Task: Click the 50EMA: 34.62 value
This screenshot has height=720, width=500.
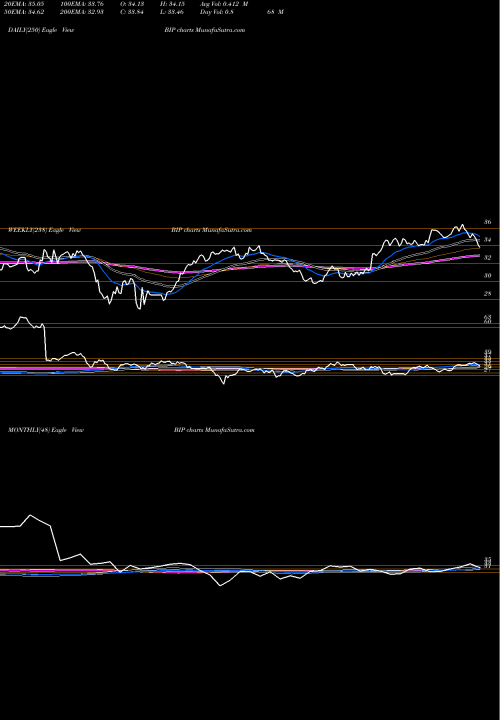Action: click(22, 12)
